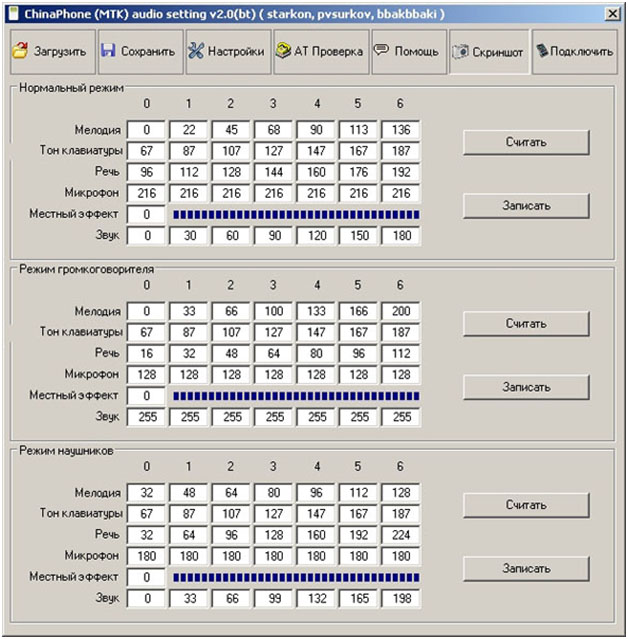Image resolution: width=628 pixels, height=639 pixels.
Task: Select Местный эффект value field in Режим громкоговорителя
Action: (146, 396)
